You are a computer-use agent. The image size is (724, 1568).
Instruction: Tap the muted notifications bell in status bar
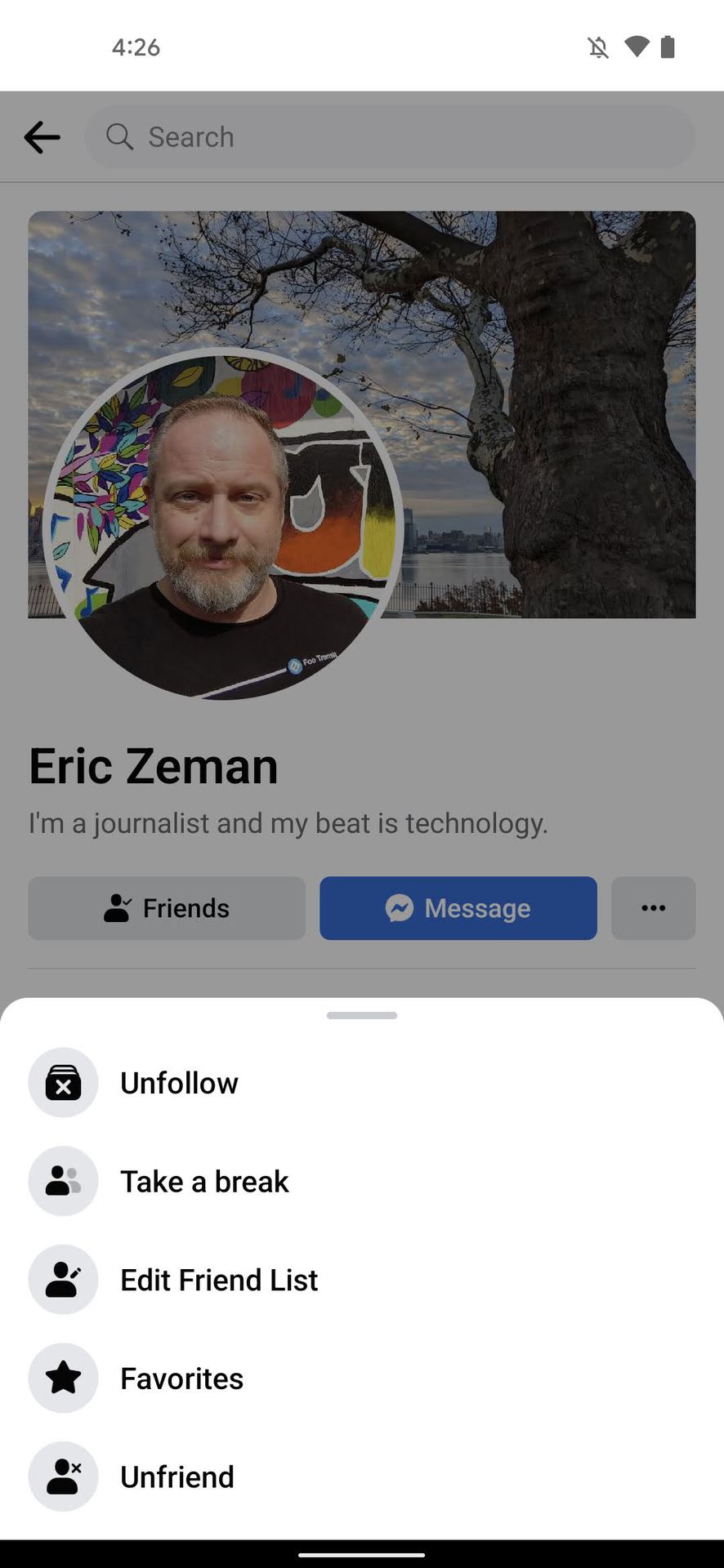[x=598, y=47]
